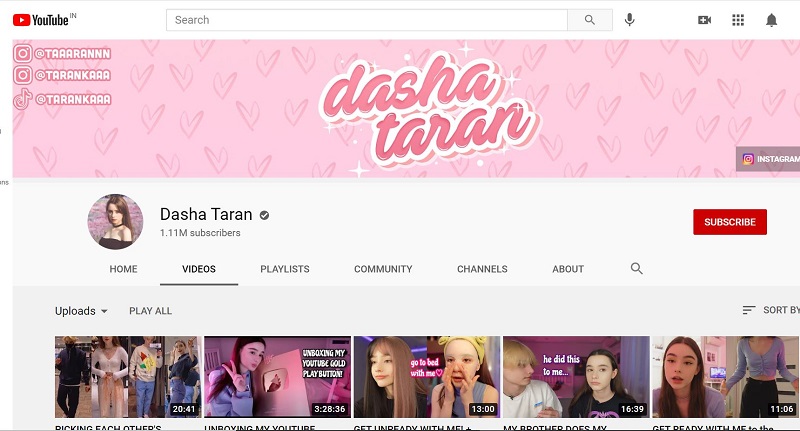Screen dimensions: 800x431
Task: Open the Sort By menu label
Action: [x=781, y=310]
